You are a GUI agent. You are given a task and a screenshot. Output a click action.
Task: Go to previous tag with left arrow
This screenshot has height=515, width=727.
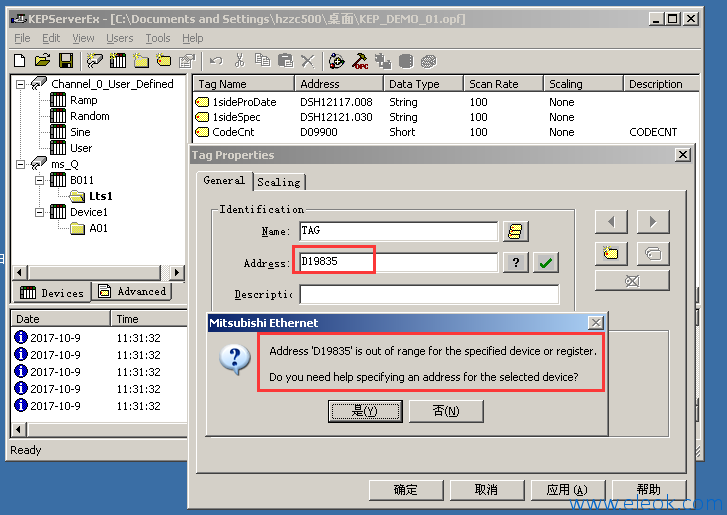[611, 222]
